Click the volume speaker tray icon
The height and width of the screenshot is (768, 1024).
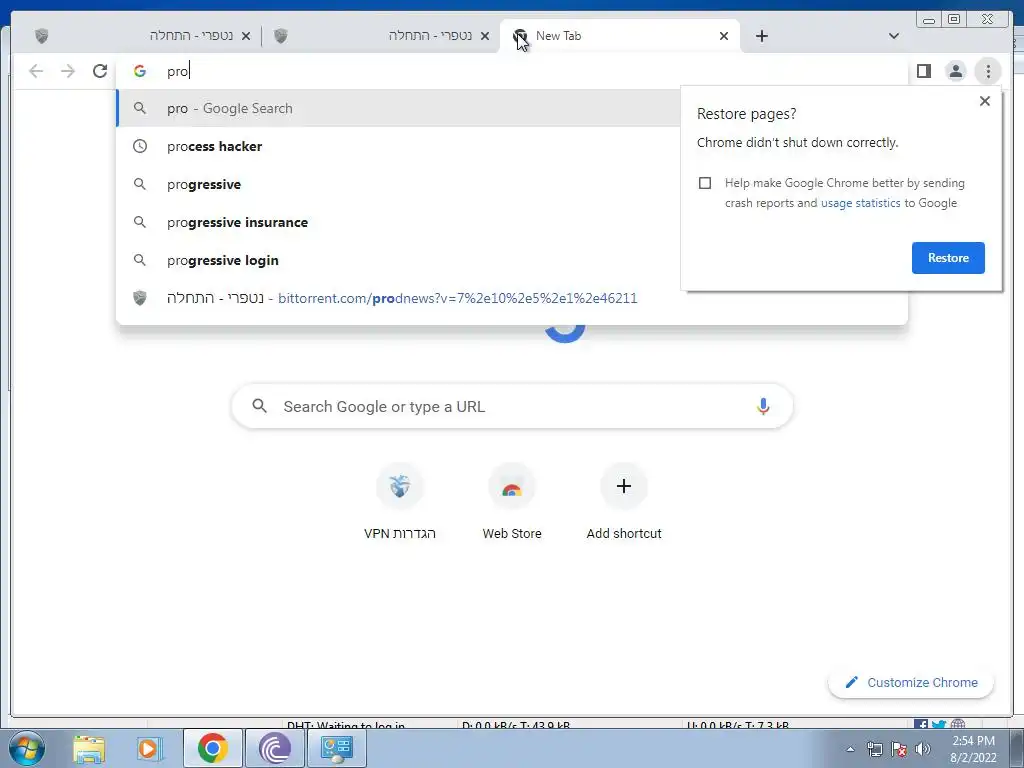pos(923,749)
